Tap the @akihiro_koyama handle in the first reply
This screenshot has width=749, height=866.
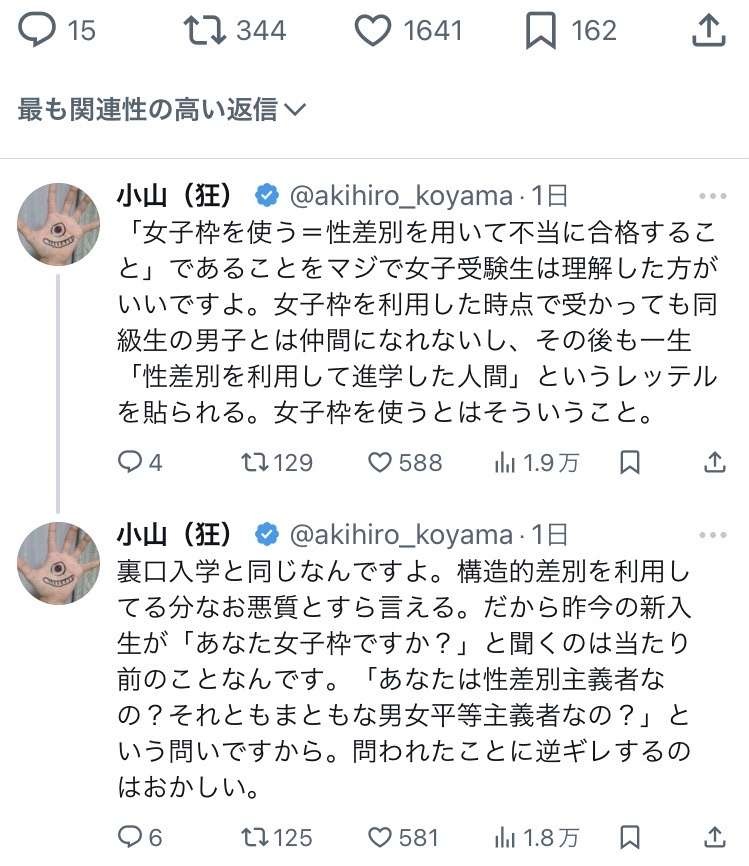[400, 196]
